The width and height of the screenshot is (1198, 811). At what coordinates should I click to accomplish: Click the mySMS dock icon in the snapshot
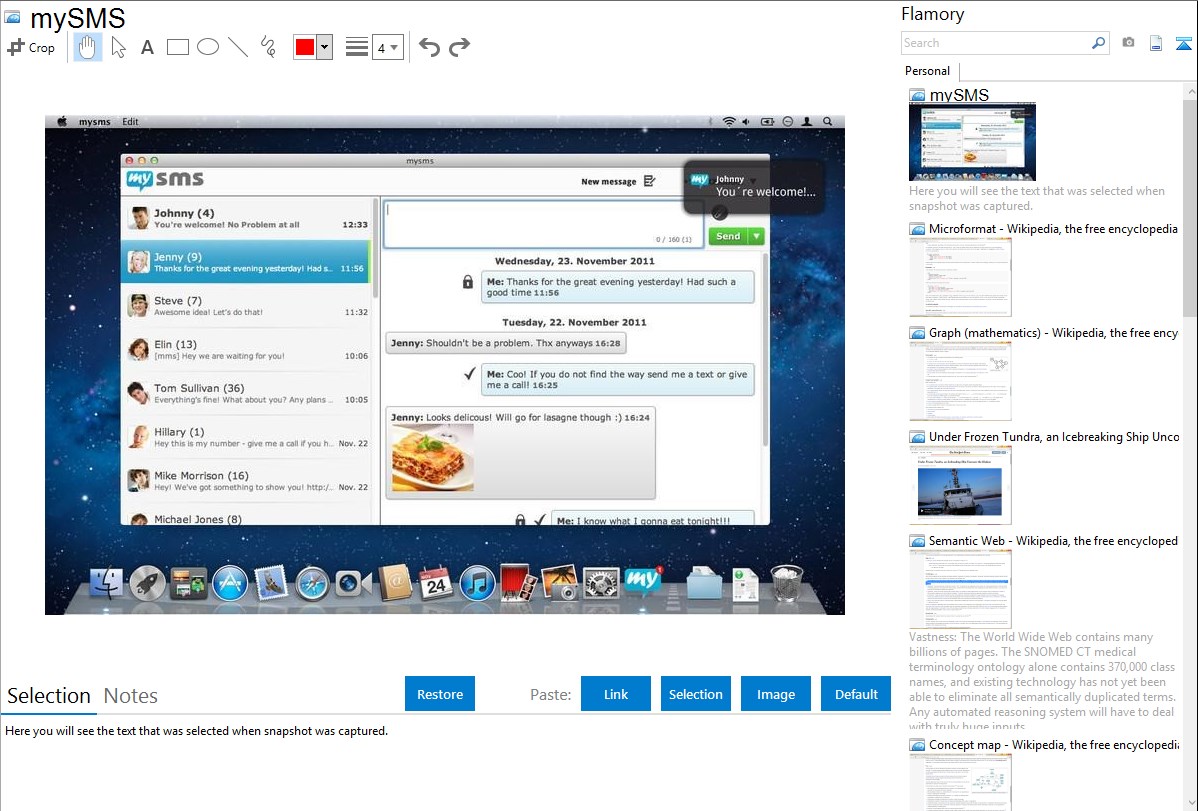643,583
